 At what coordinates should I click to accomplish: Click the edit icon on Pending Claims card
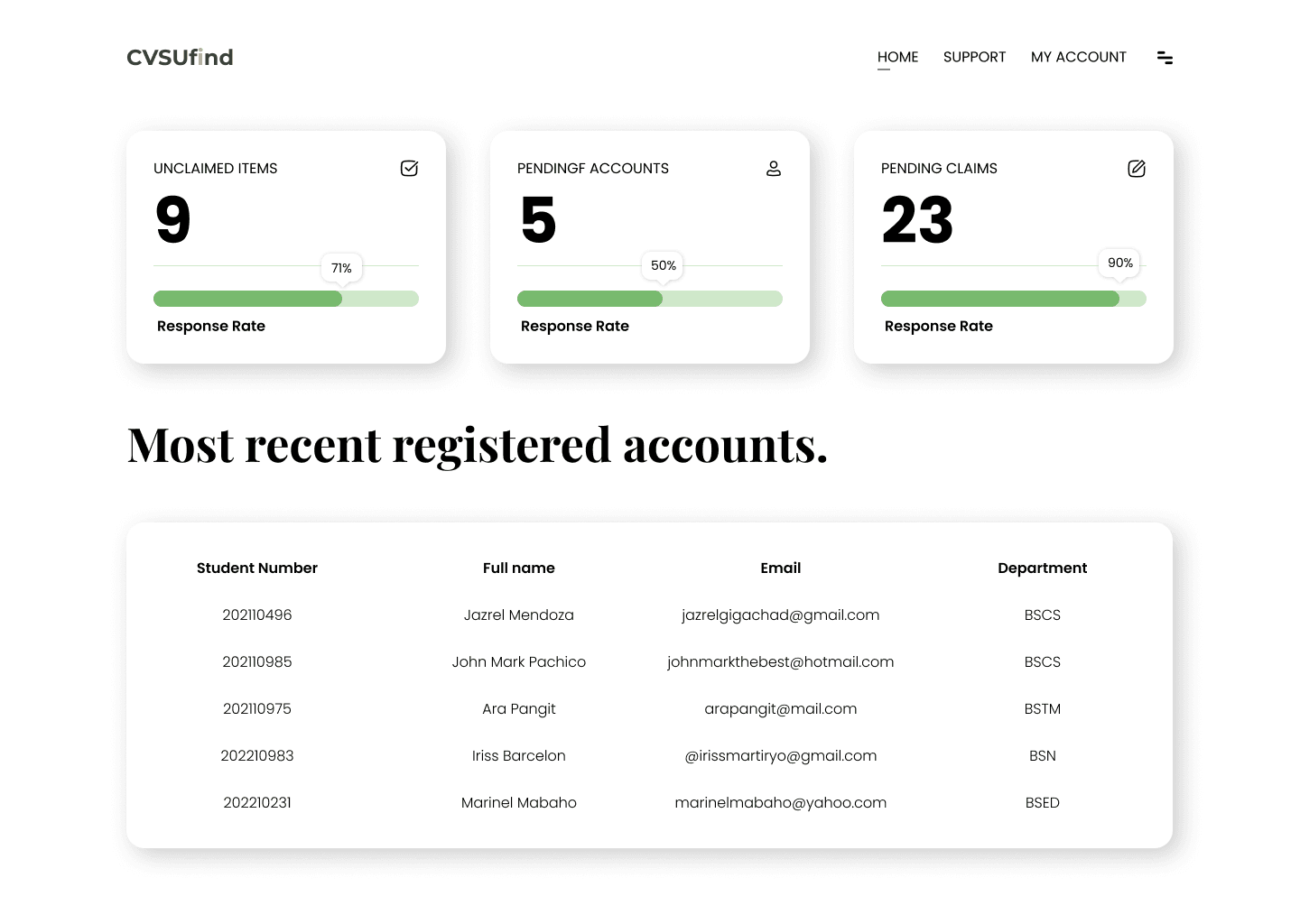1137,169
